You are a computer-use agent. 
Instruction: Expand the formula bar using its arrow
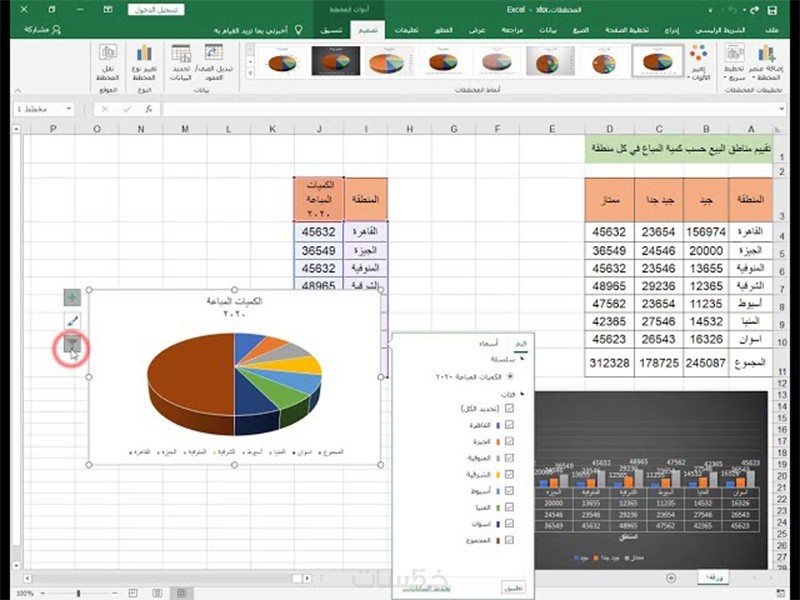coord(782,109)
